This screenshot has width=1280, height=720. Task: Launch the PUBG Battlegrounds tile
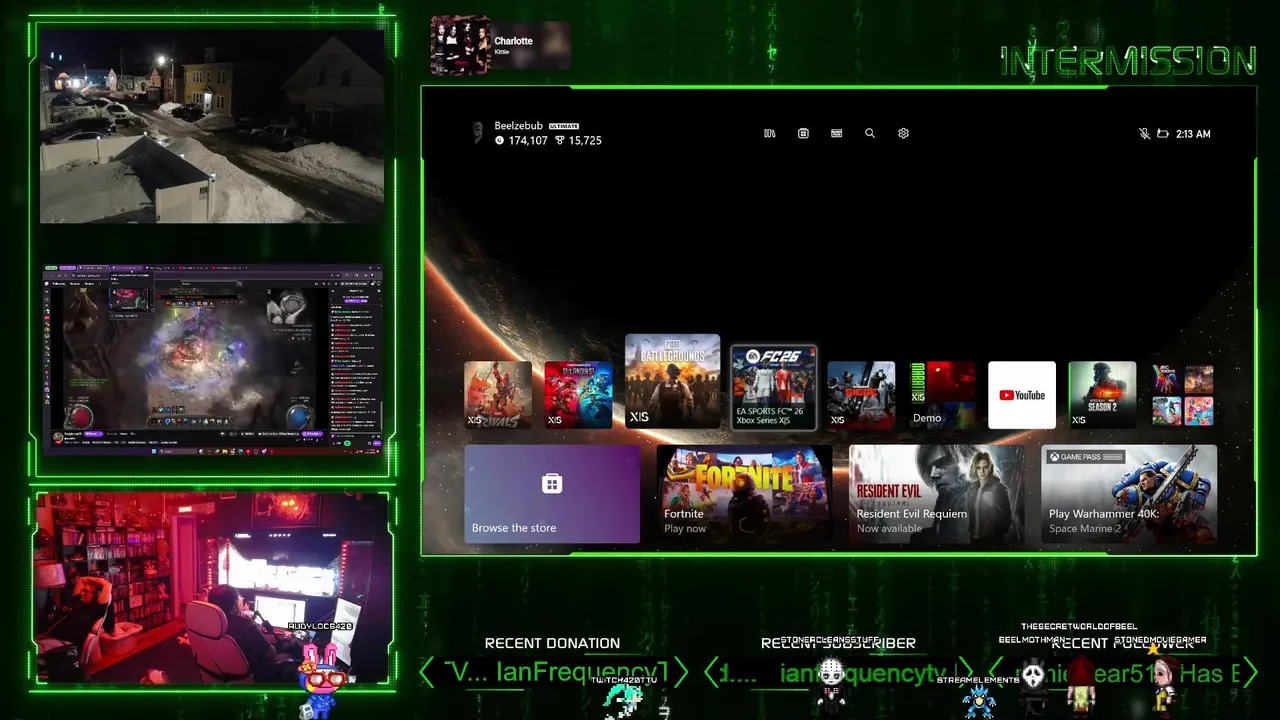[x=672, y=381]
